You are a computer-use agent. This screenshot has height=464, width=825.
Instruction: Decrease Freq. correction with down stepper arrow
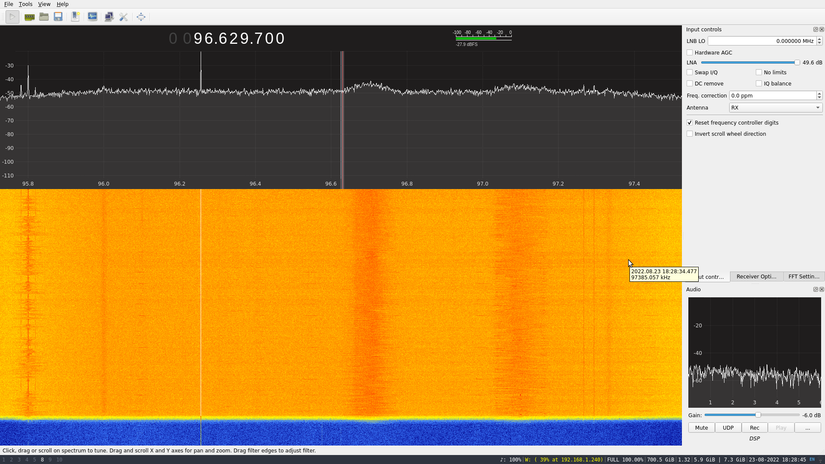tap(819, 98)
